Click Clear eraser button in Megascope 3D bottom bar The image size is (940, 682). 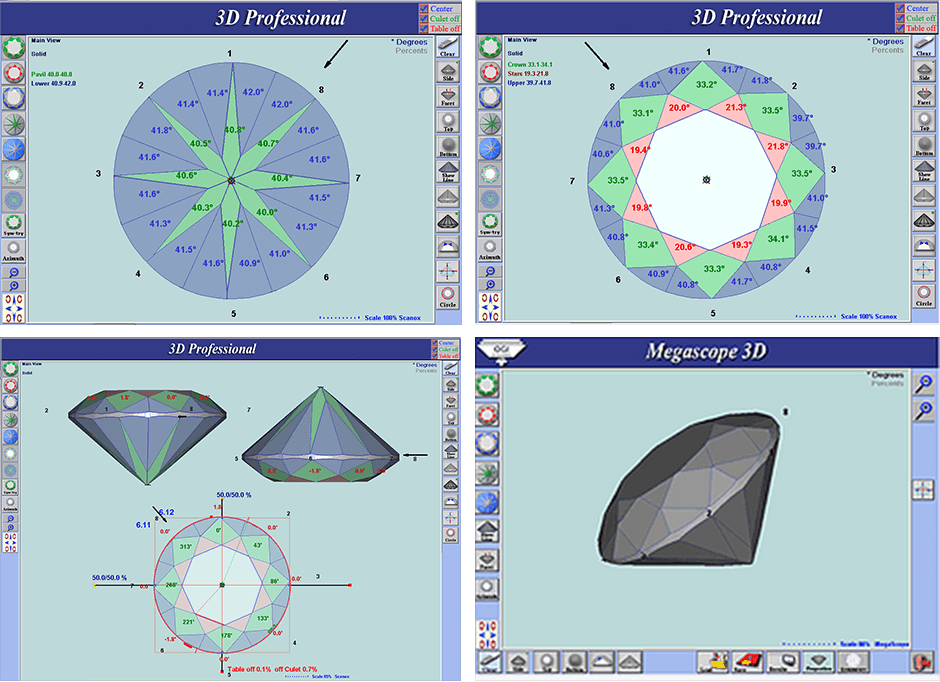coord(490,662)
